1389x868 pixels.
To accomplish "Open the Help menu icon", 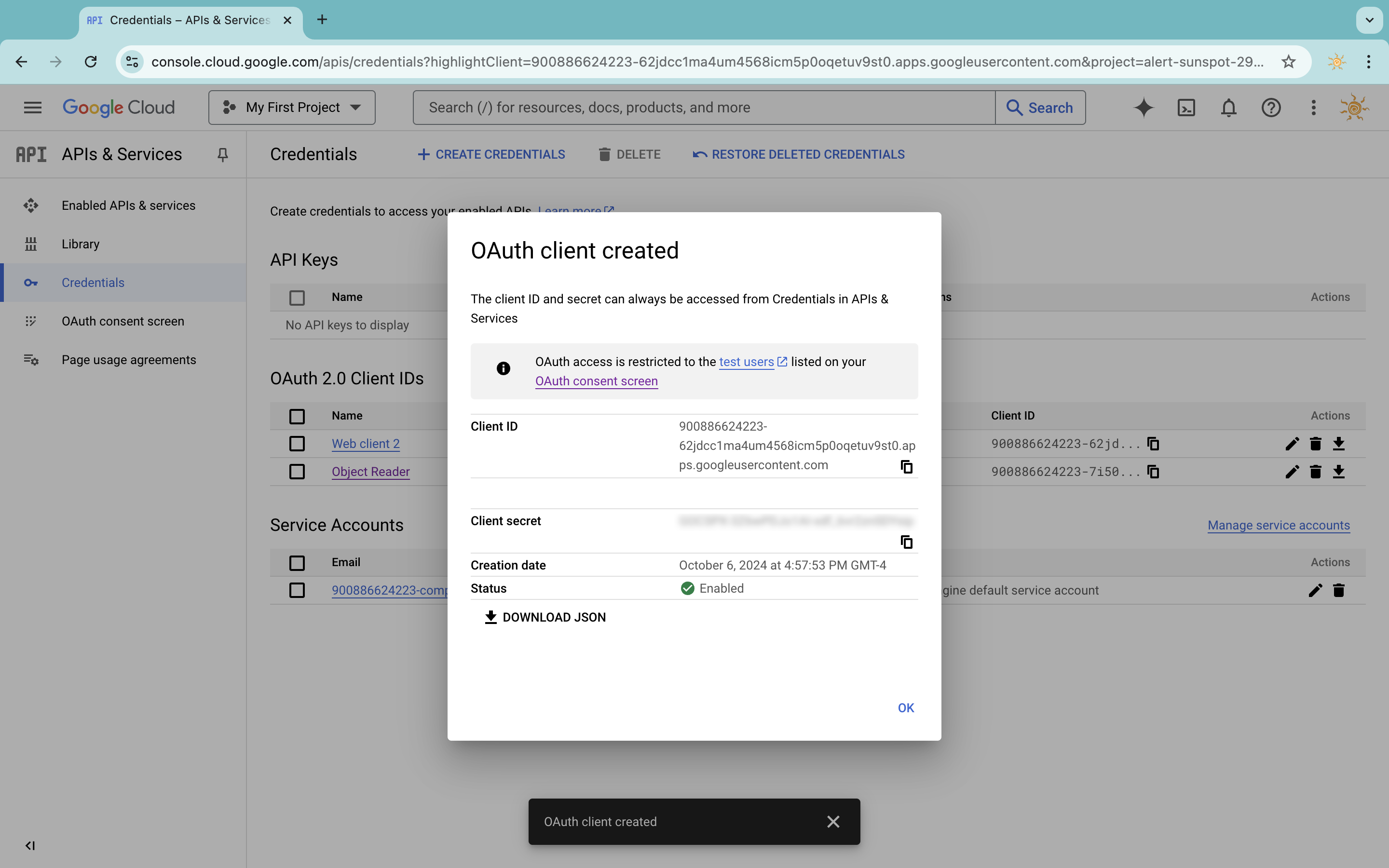I will pos(1271,108).
